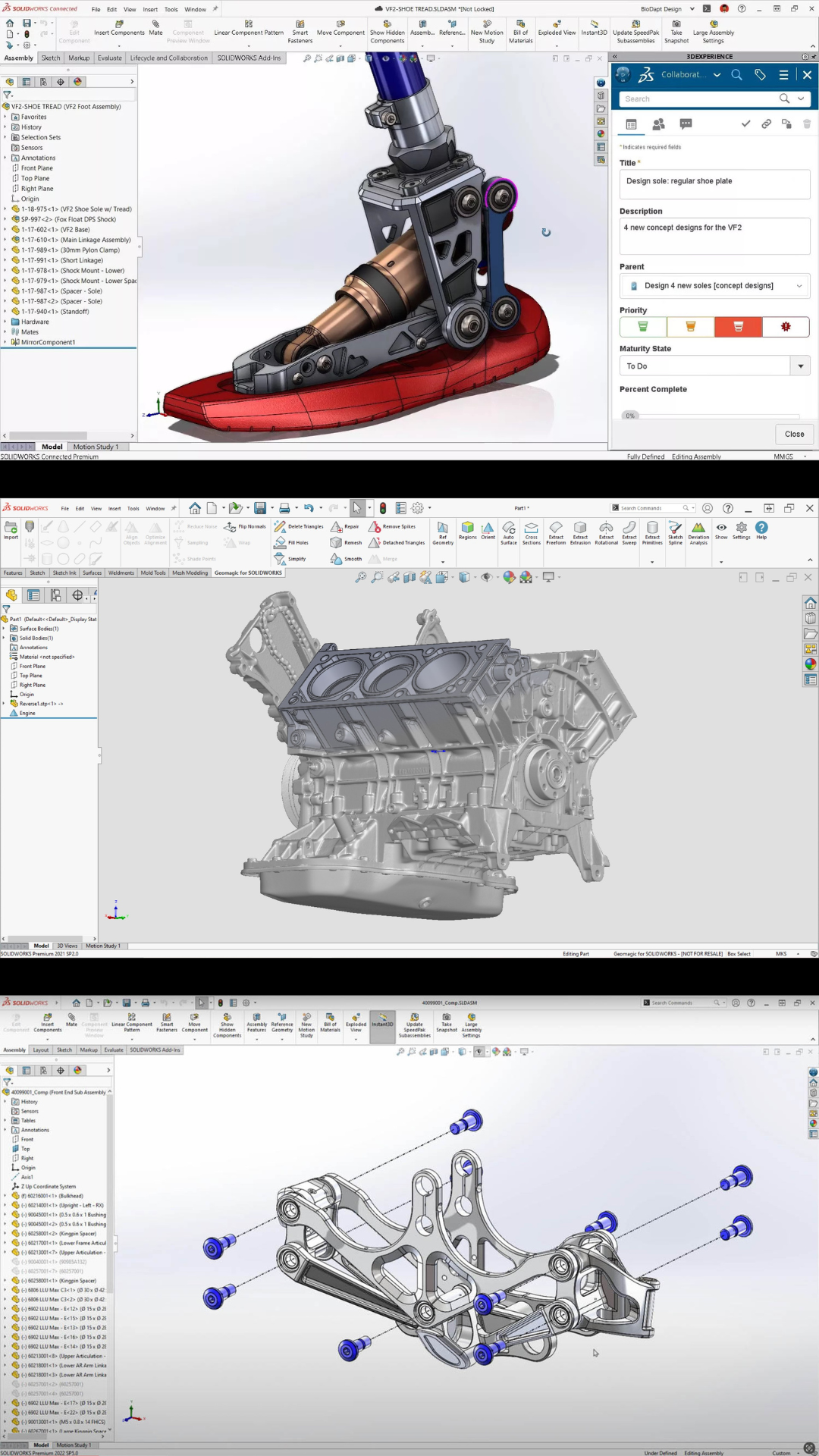Viewport: 819px width, 1456px height.
Task: Expand the Collaborat... app dropdown chevron
Action: 717,75
